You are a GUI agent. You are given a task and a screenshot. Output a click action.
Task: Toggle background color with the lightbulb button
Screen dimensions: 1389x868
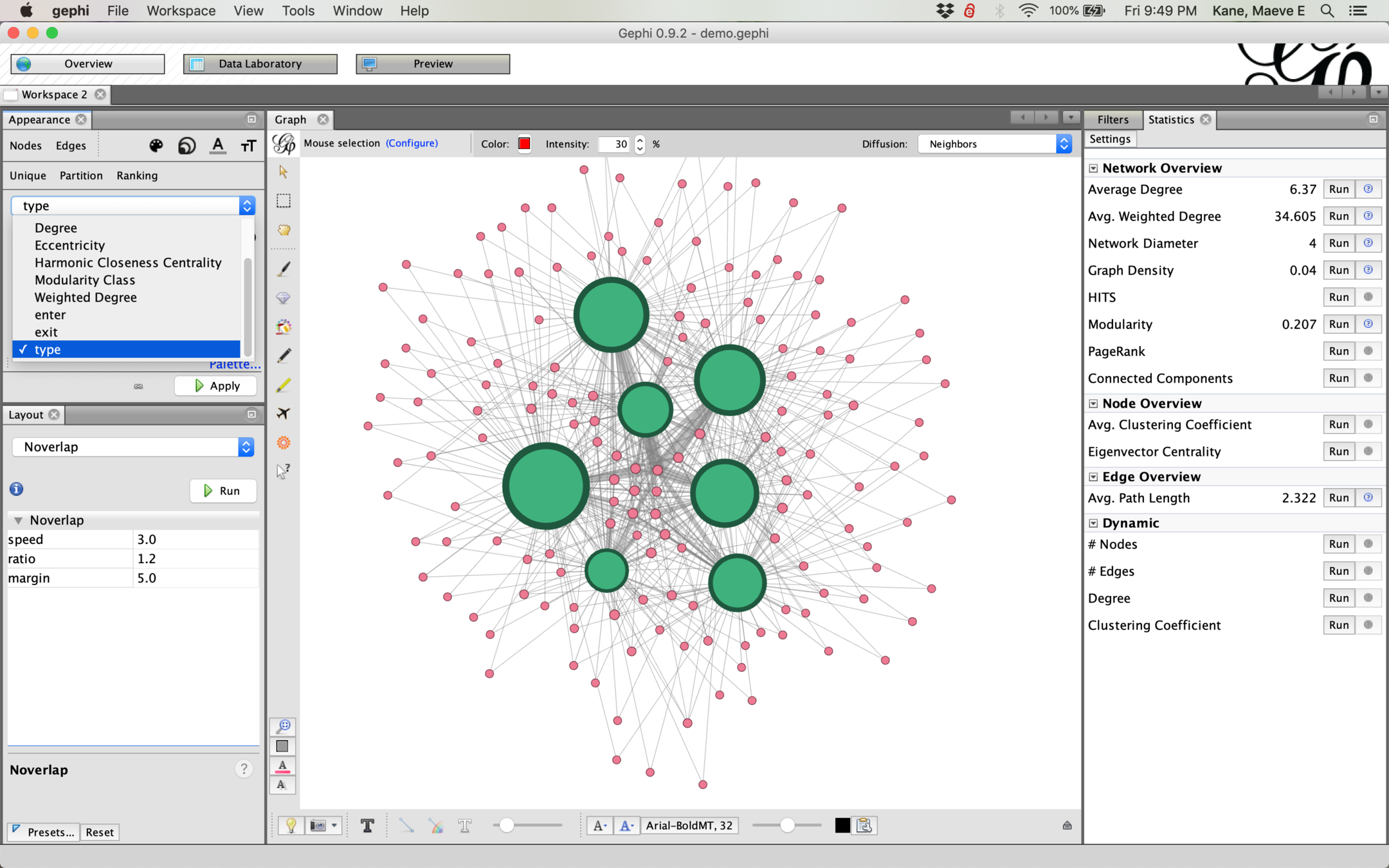tap(291, 826)
